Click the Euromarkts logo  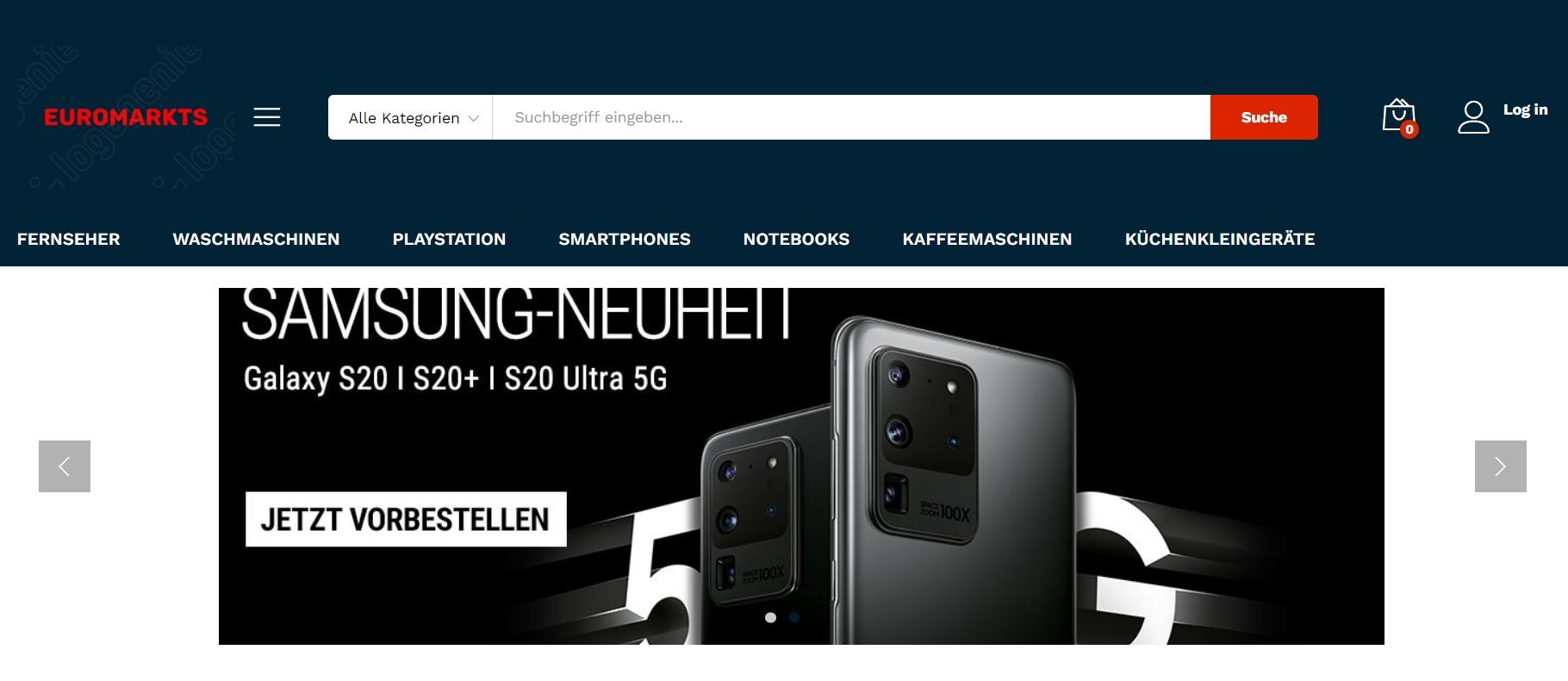[126, 117]
